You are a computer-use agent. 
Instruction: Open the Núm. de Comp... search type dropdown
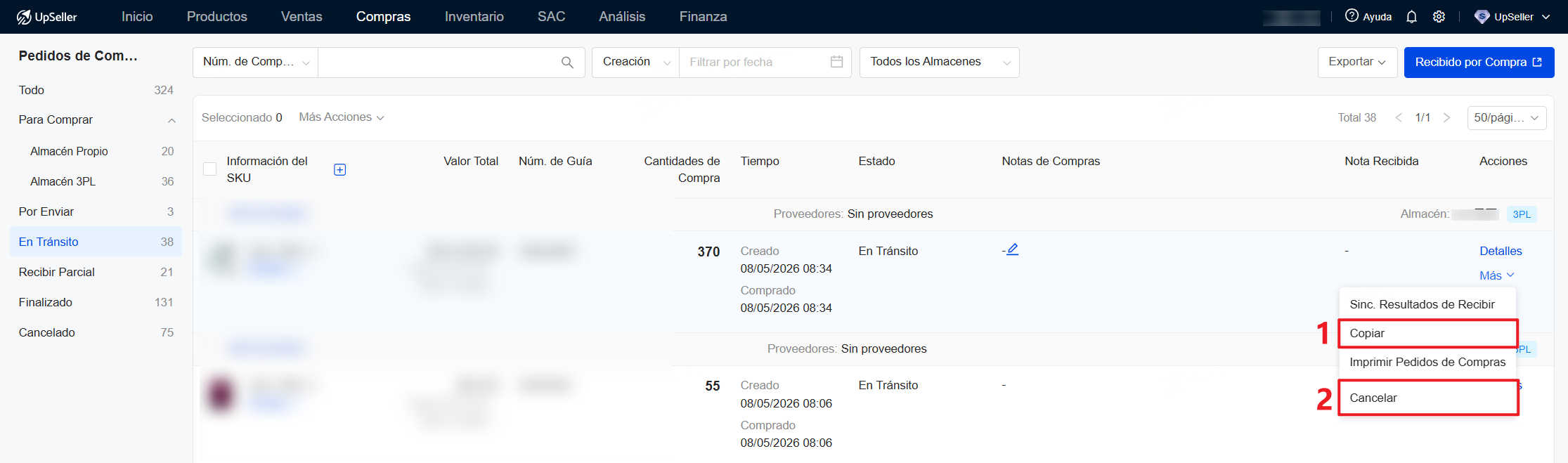point(256,63)
